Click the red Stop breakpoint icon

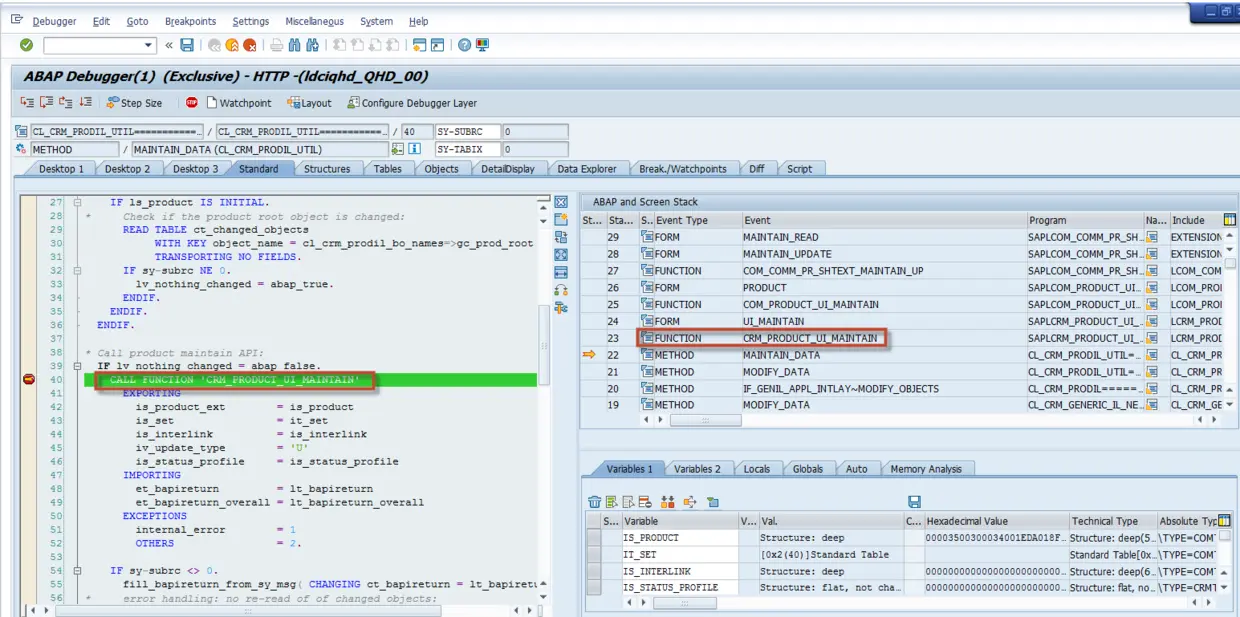tap(192, 103)
